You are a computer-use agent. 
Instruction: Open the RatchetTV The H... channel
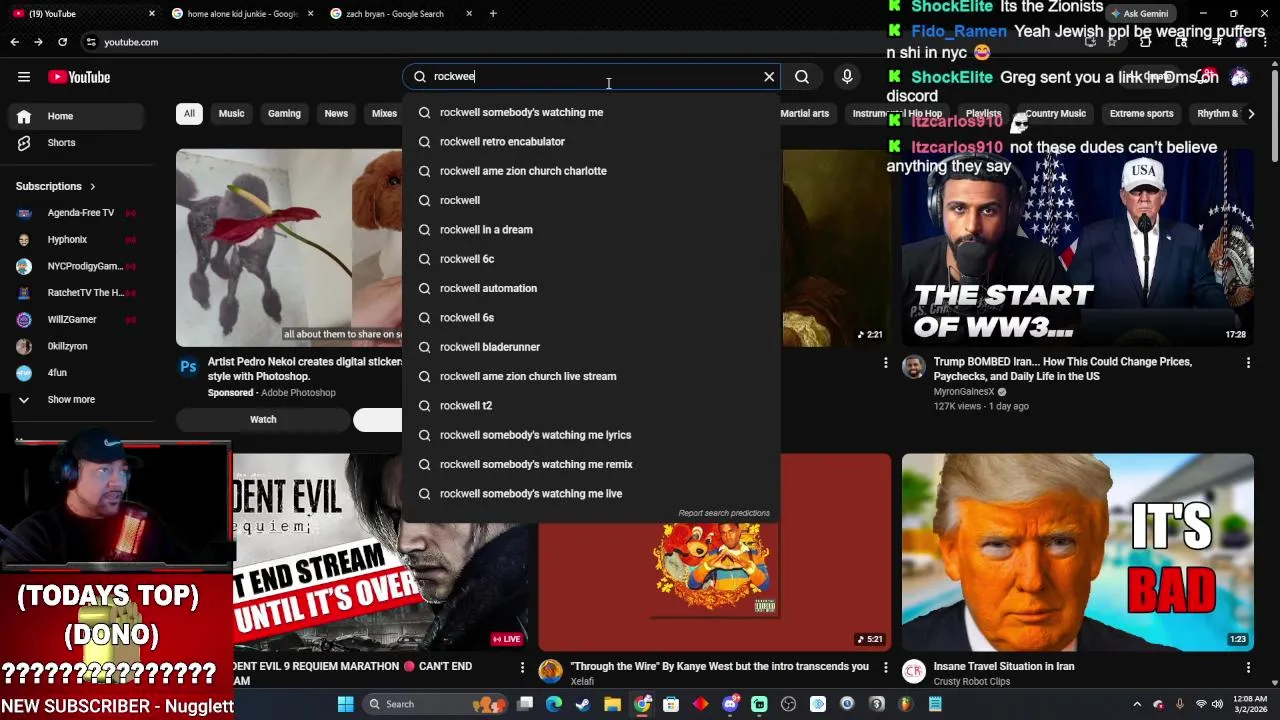(x=78, y=293)
